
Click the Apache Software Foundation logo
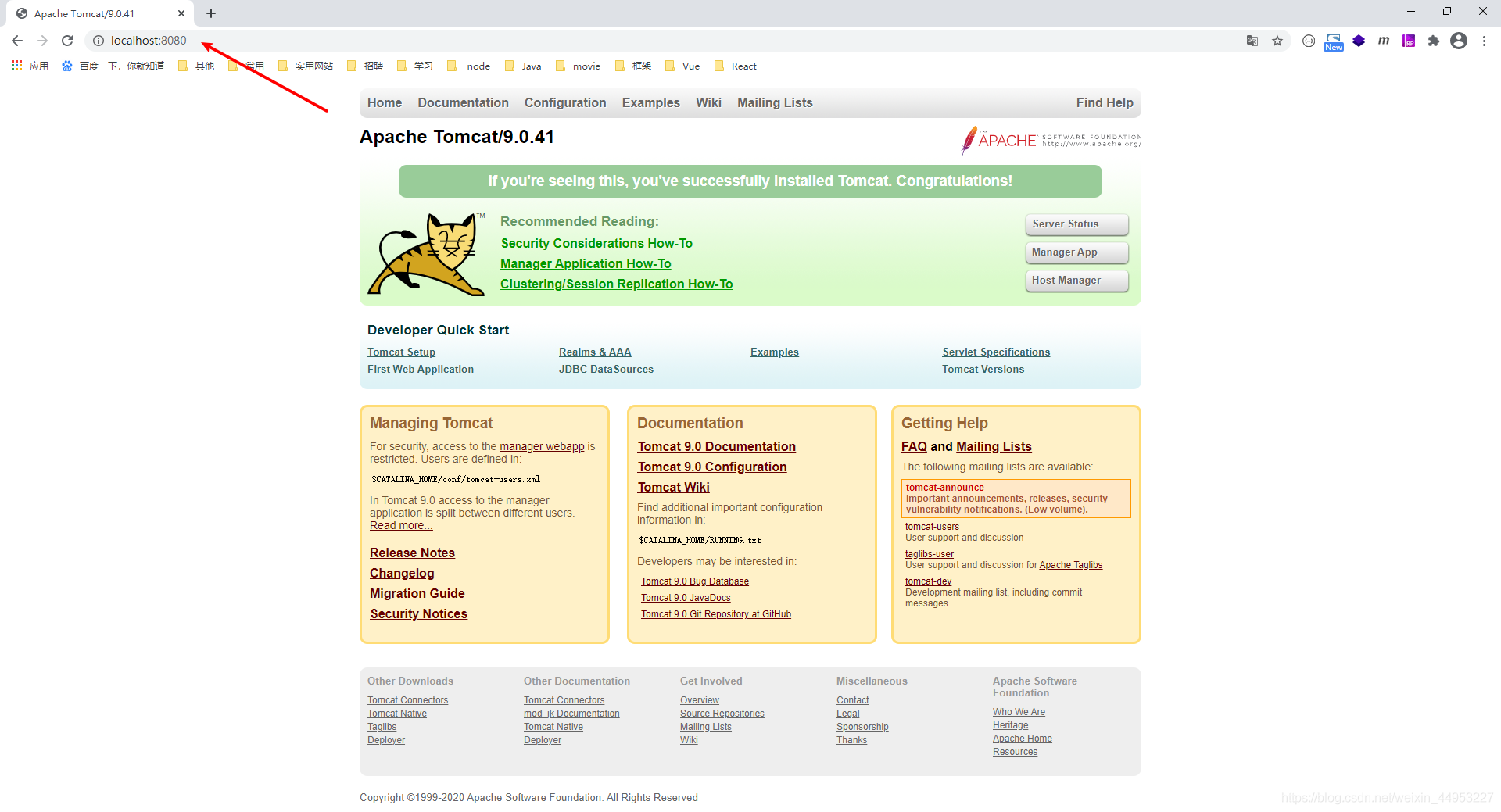pos(1051,141)
